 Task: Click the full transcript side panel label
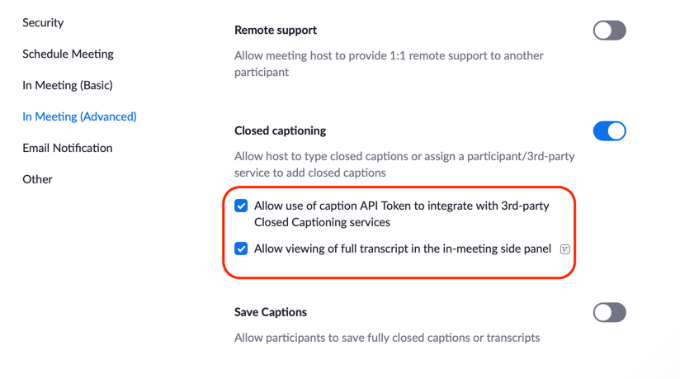403,248
